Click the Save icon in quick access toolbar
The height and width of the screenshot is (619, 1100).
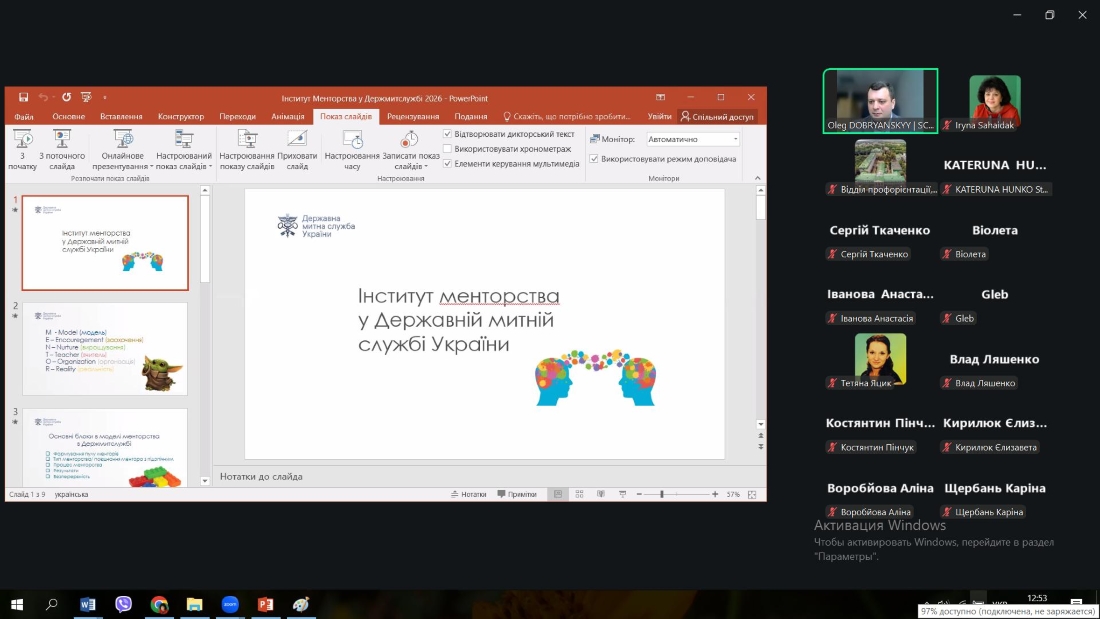click(23, 97)
